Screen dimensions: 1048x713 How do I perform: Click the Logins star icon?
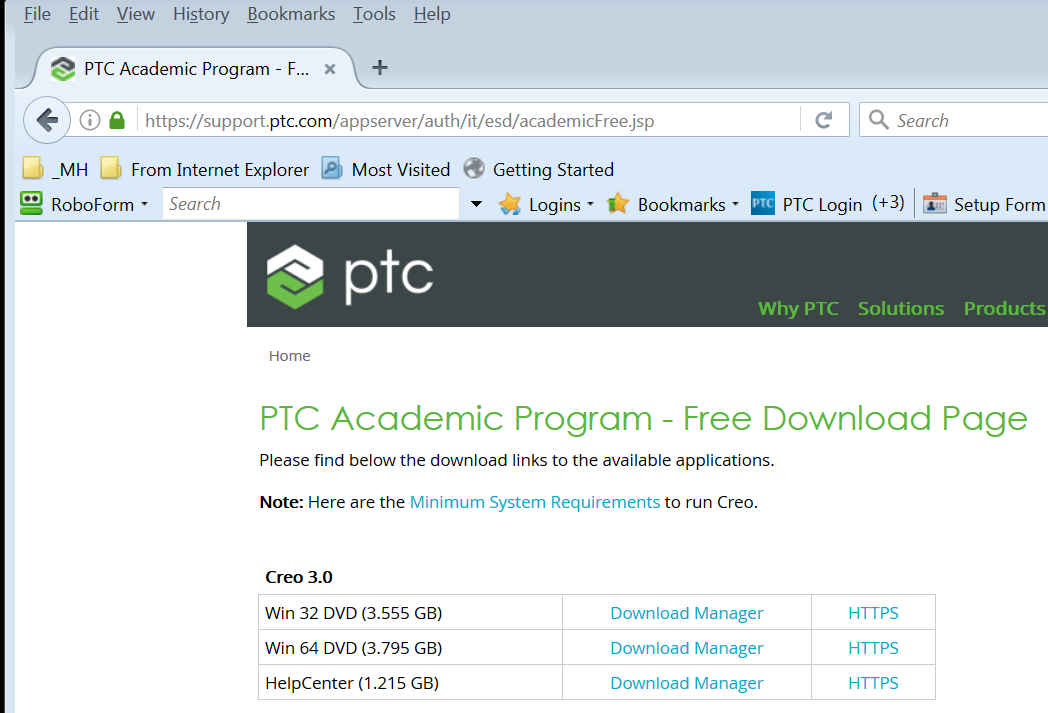(510, 204)
